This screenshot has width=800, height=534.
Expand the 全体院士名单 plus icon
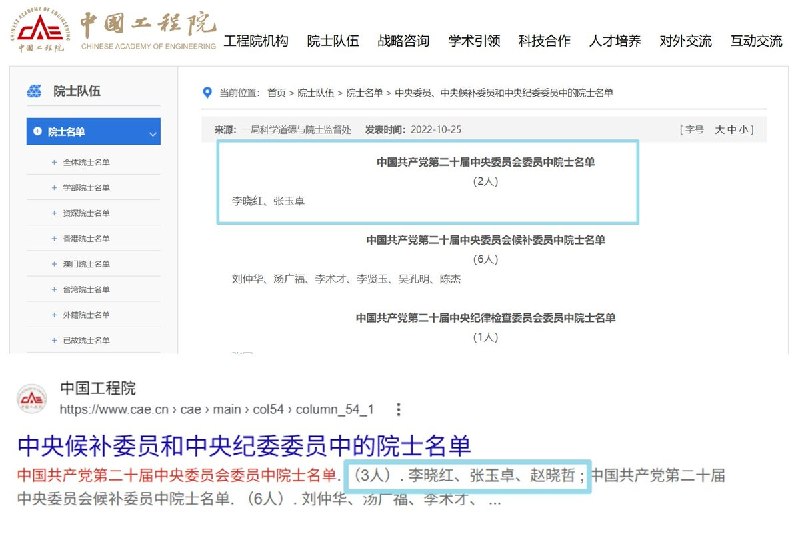(x=54, y=162)
